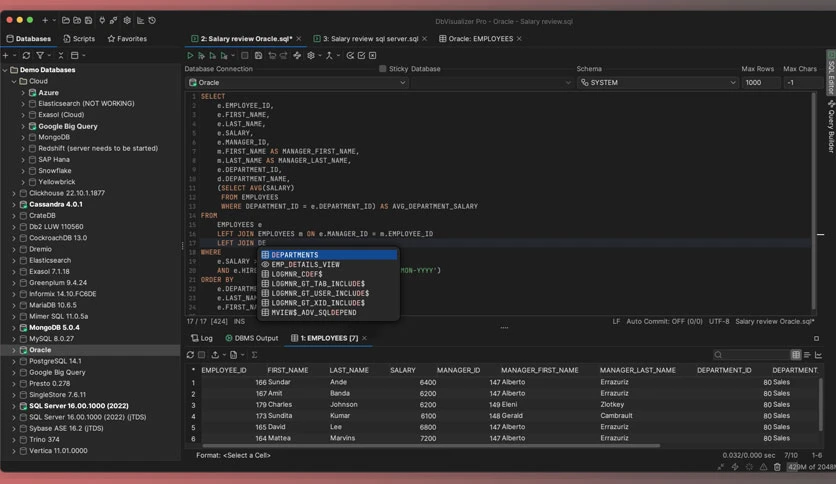836x484 pixels.
Task: Maximize the result panel
Action: tap(816, 338)
